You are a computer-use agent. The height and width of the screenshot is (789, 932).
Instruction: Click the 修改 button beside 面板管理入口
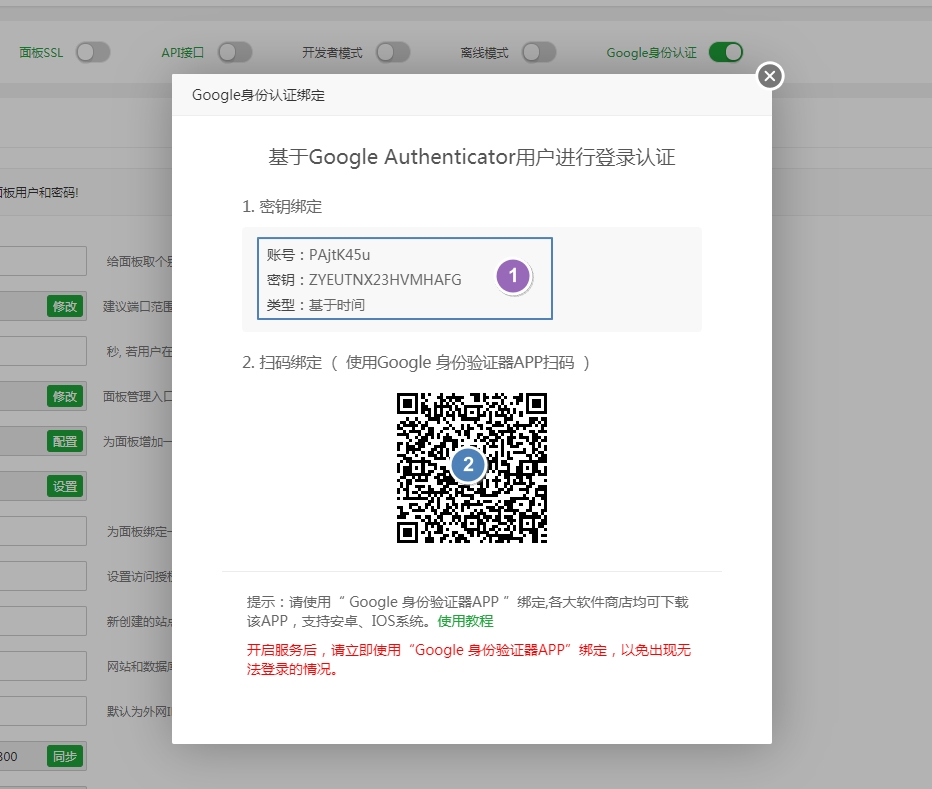click(x=65, y=396)
